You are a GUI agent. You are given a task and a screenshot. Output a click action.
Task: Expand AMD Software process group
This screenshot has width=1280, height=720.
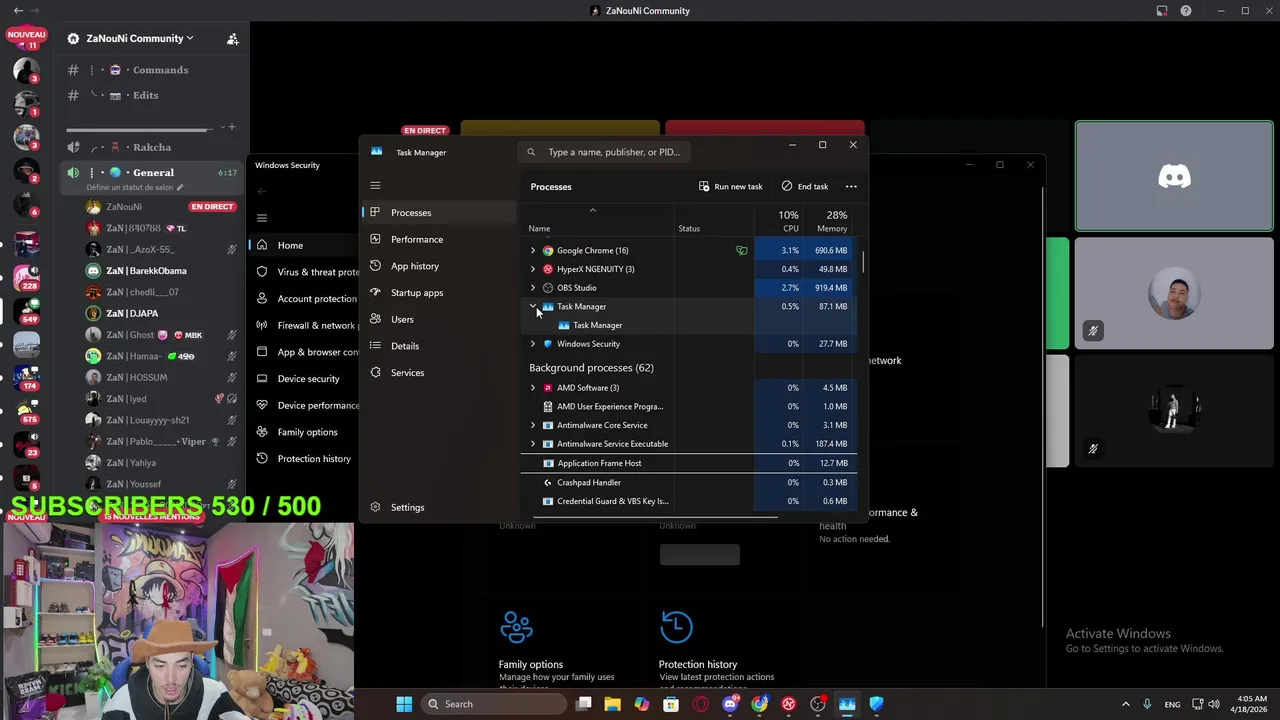(532, 388)
